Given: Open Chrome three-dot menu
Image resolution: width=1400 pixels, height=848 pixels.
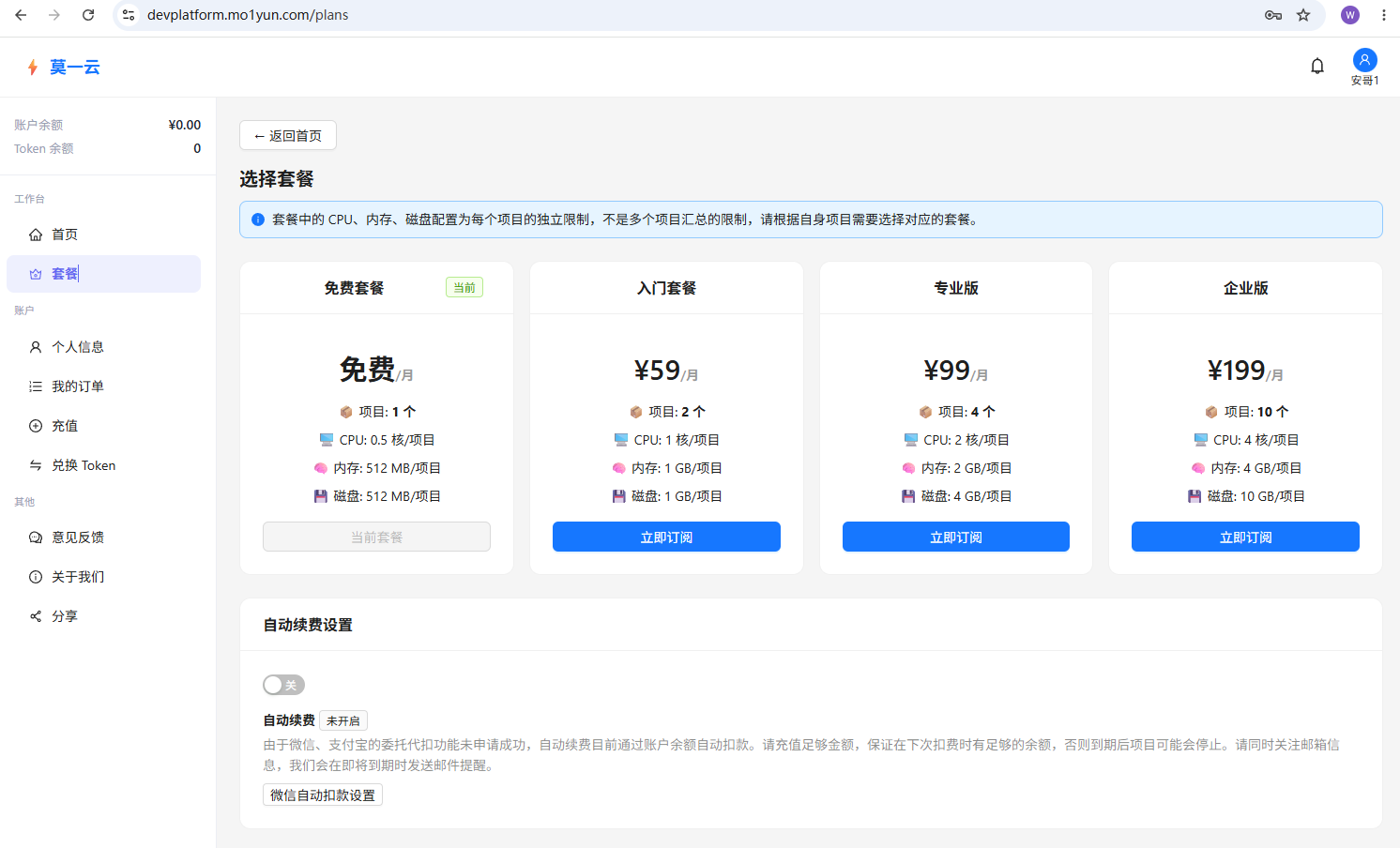Looking at the screenshot, I should point(1384,15).
